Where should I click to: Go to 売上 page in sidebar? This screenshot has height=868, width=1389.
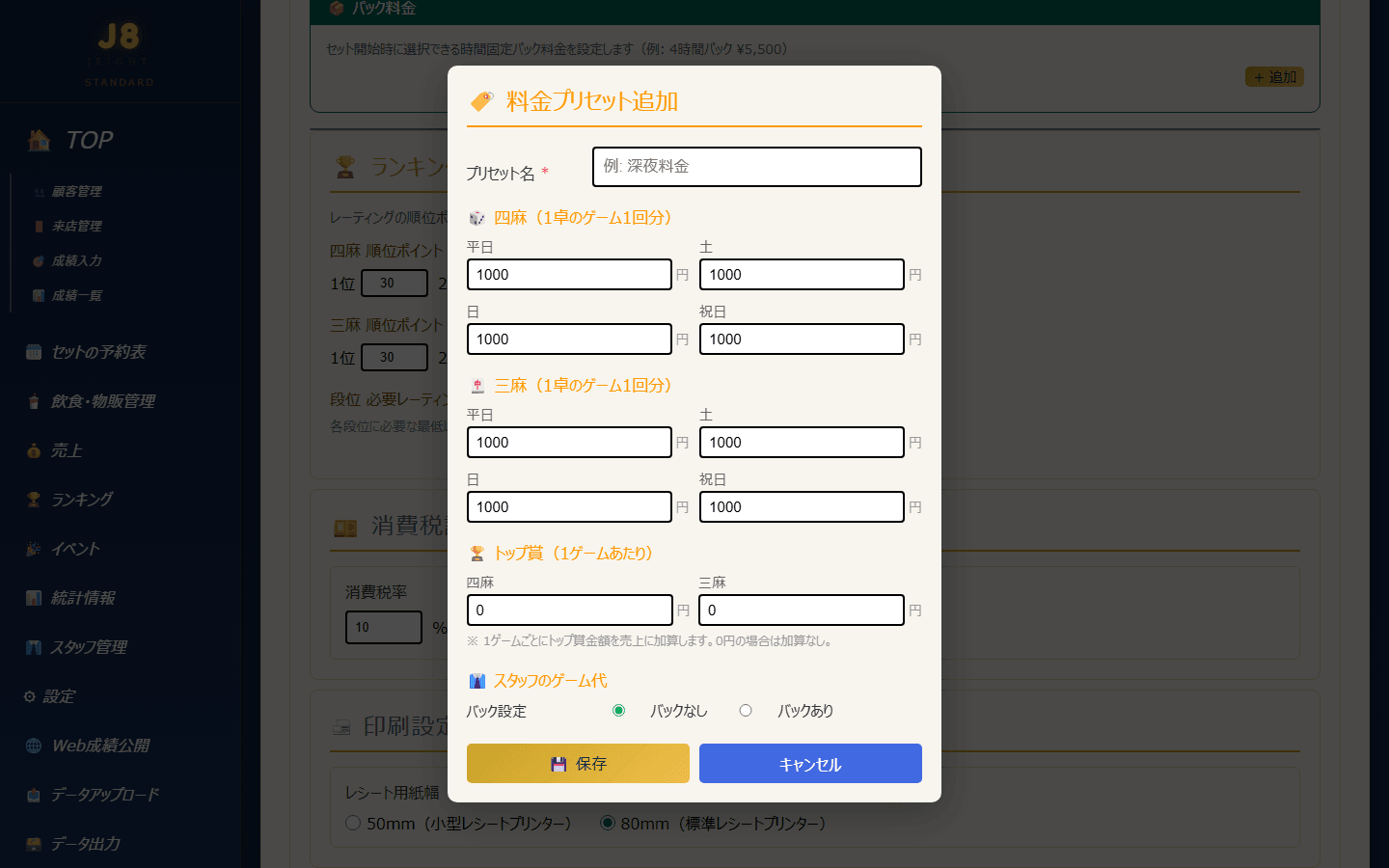point(55,450)
